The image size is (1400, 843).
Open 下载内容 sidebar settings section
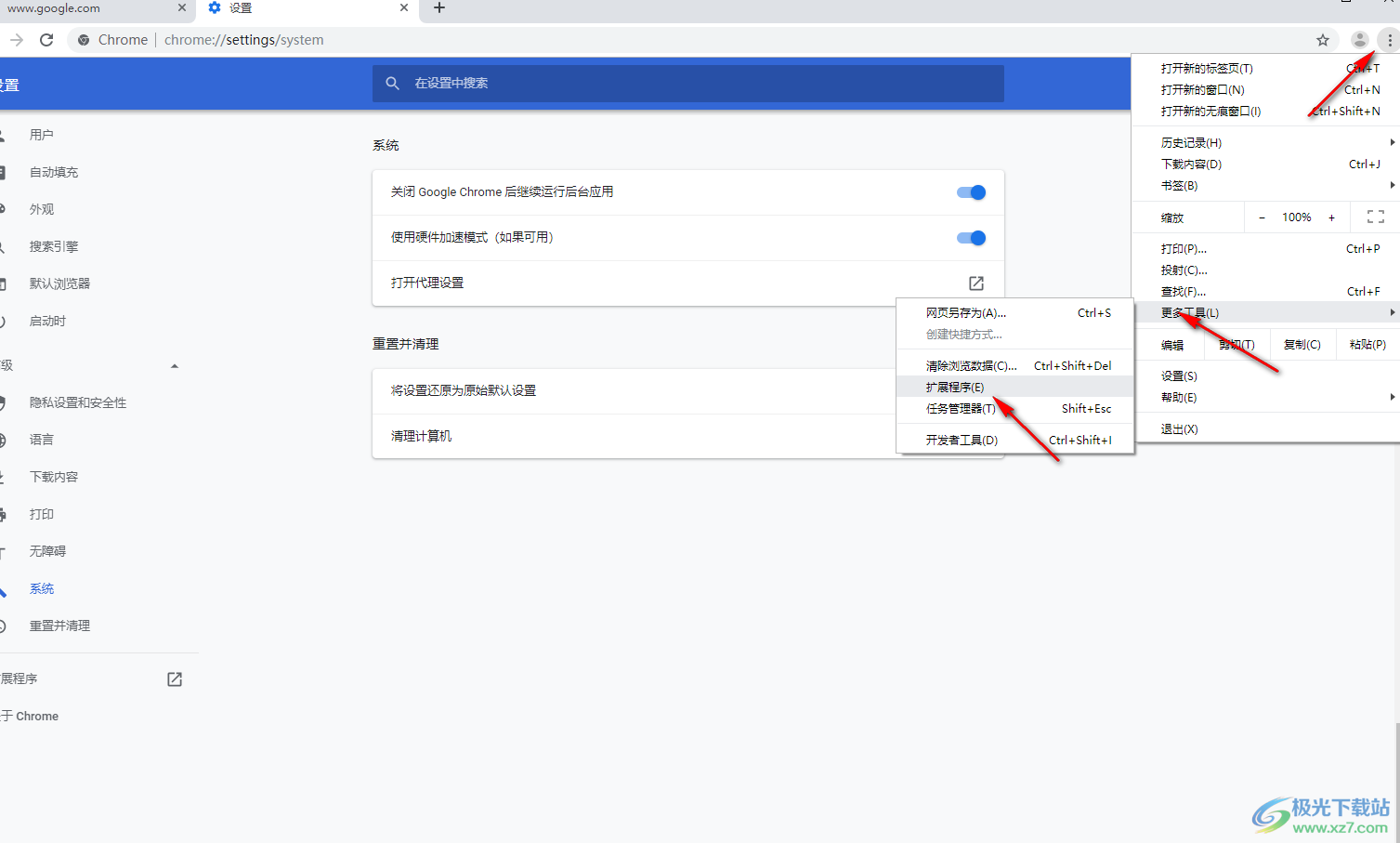click(x=54, y=477)
